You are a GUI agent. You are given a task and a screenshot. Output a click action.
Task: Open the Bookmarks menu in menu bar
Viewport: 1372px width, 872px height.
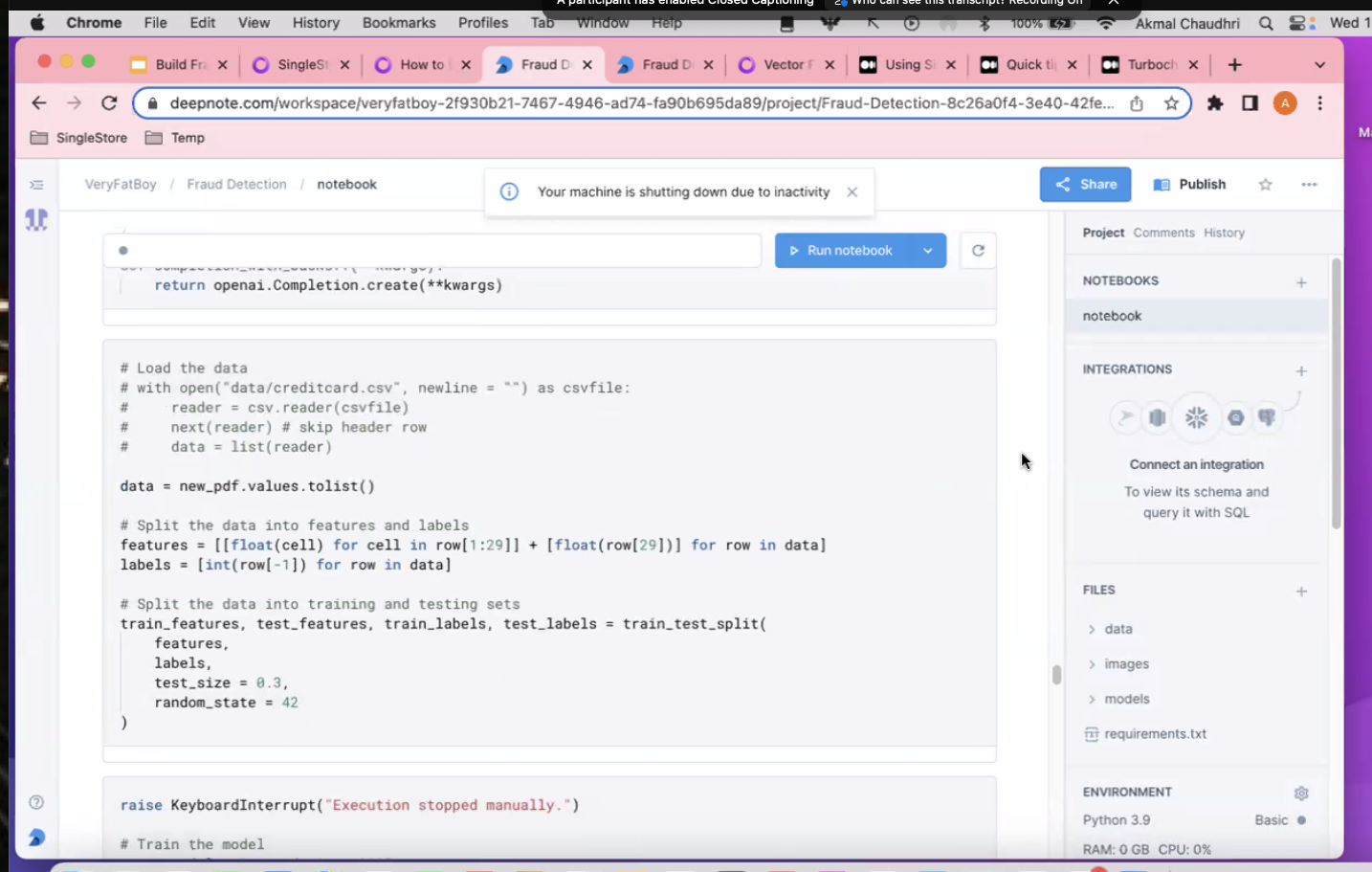pyautogui.click(x=399, y=23)
